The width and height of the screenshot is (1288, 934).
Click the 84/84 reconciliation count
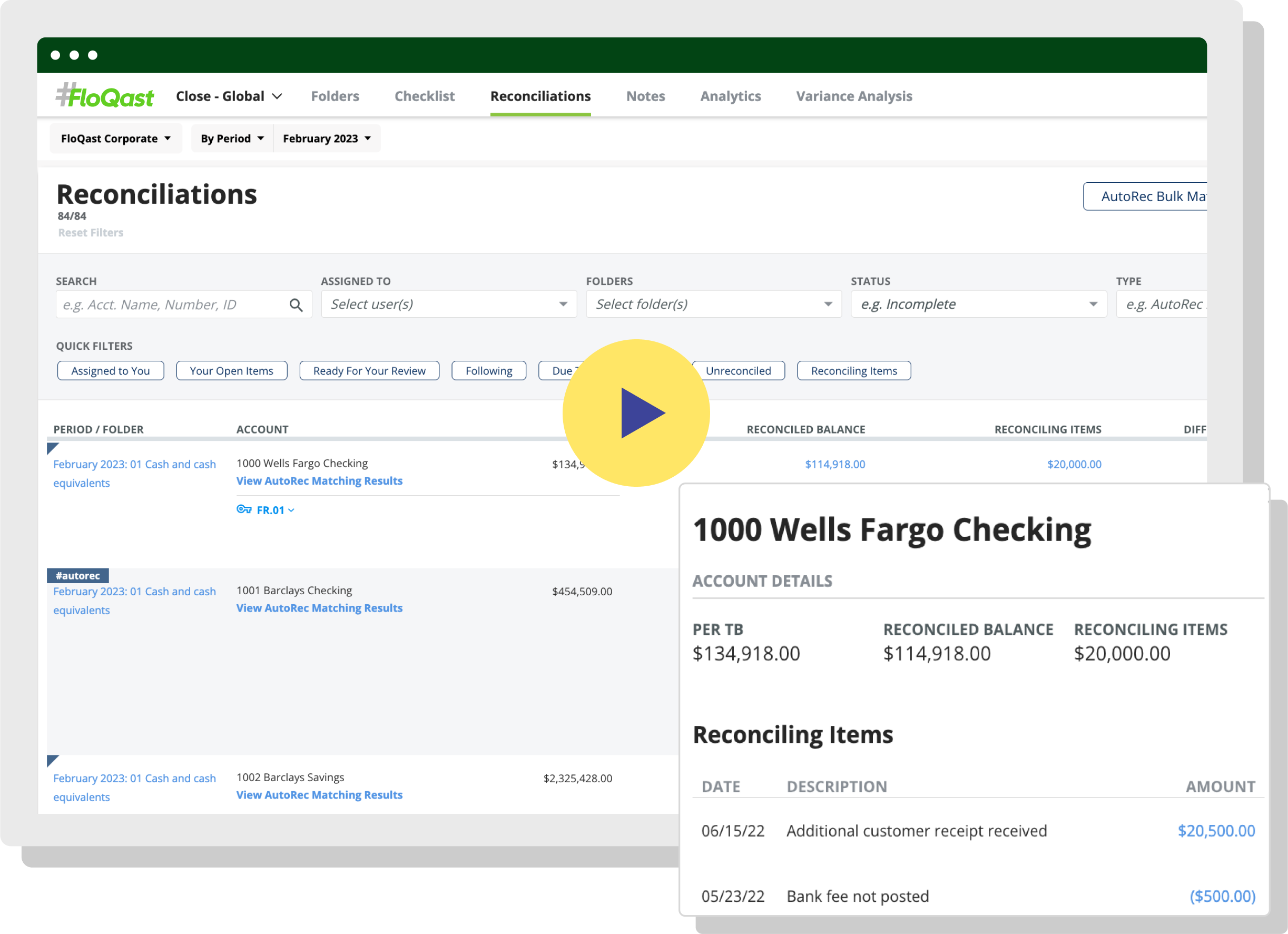72,216
